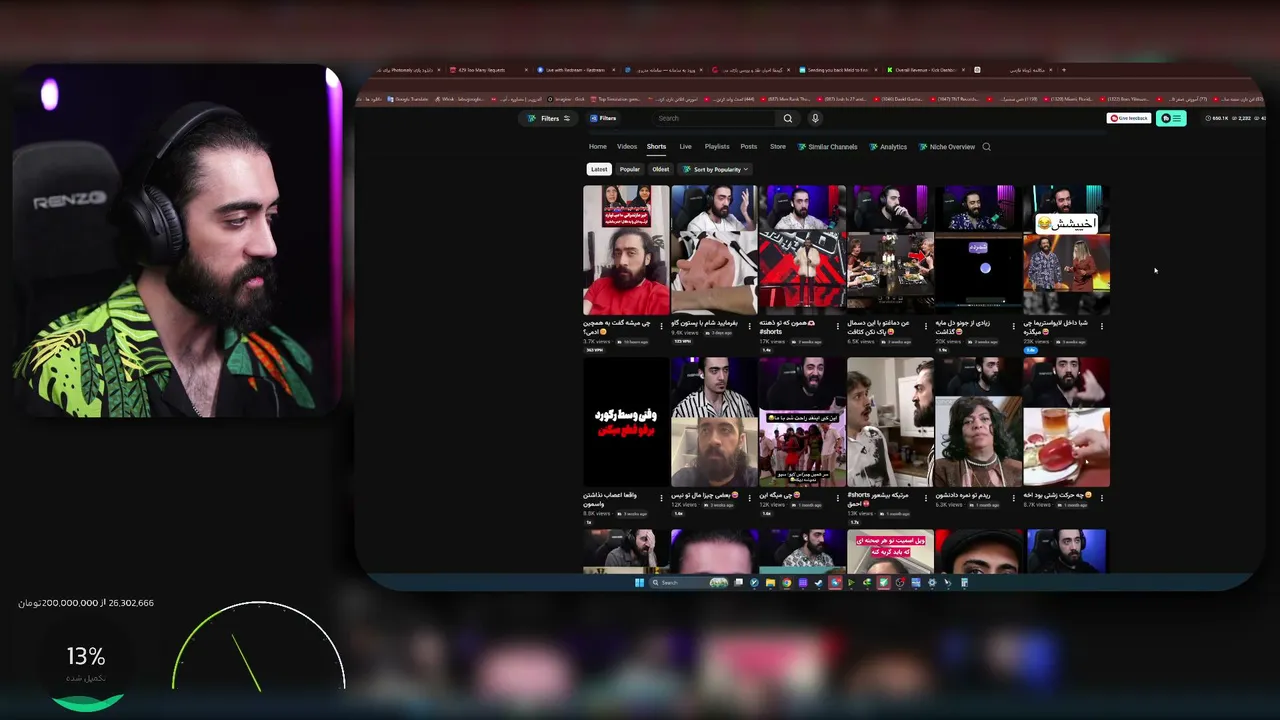Image resolution: width=1280 pixels, height=720 pixels.
Task: Go to the Posts tab
Action: pos(749,147)
